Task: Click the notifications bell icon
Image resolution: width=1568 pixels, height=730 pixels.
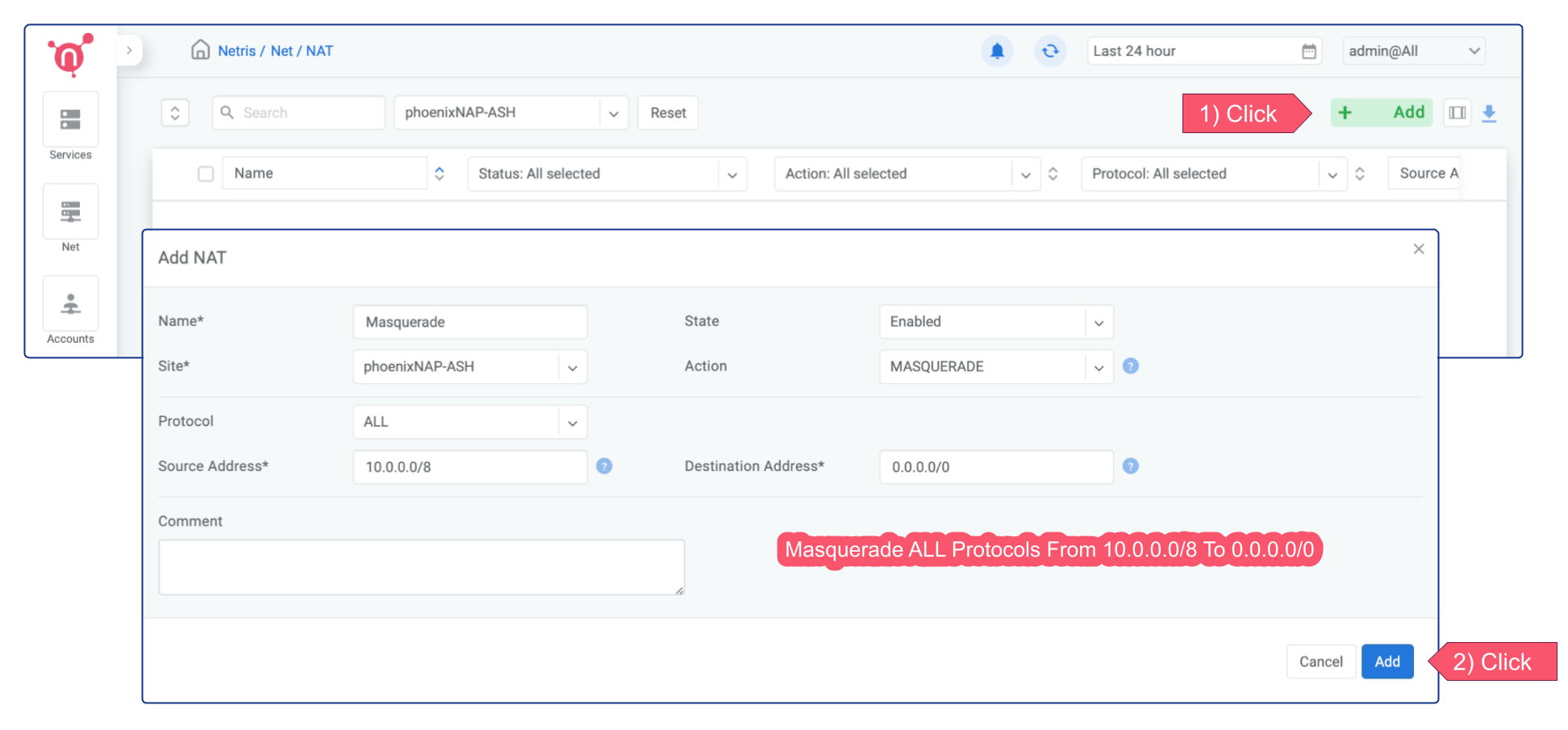Action: pos(997,51)
